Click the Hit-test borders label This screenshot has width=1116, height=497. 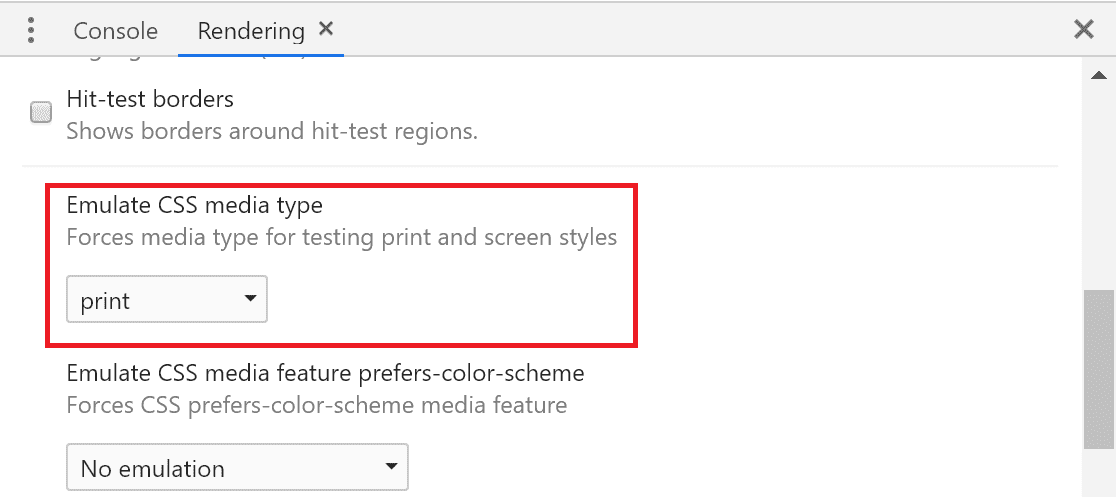click(150, 99)
